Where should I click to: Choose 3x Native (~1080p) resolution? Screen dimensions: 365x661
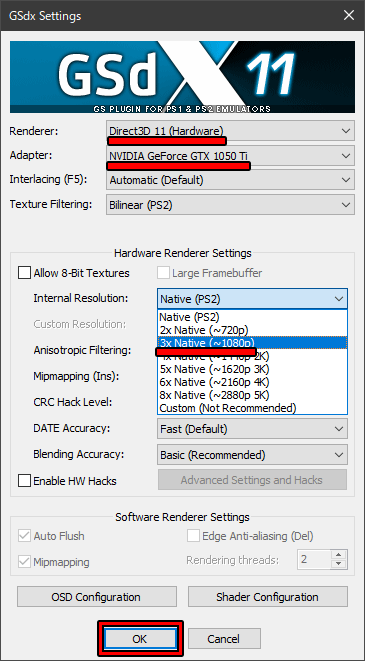[x=252, y=342]
